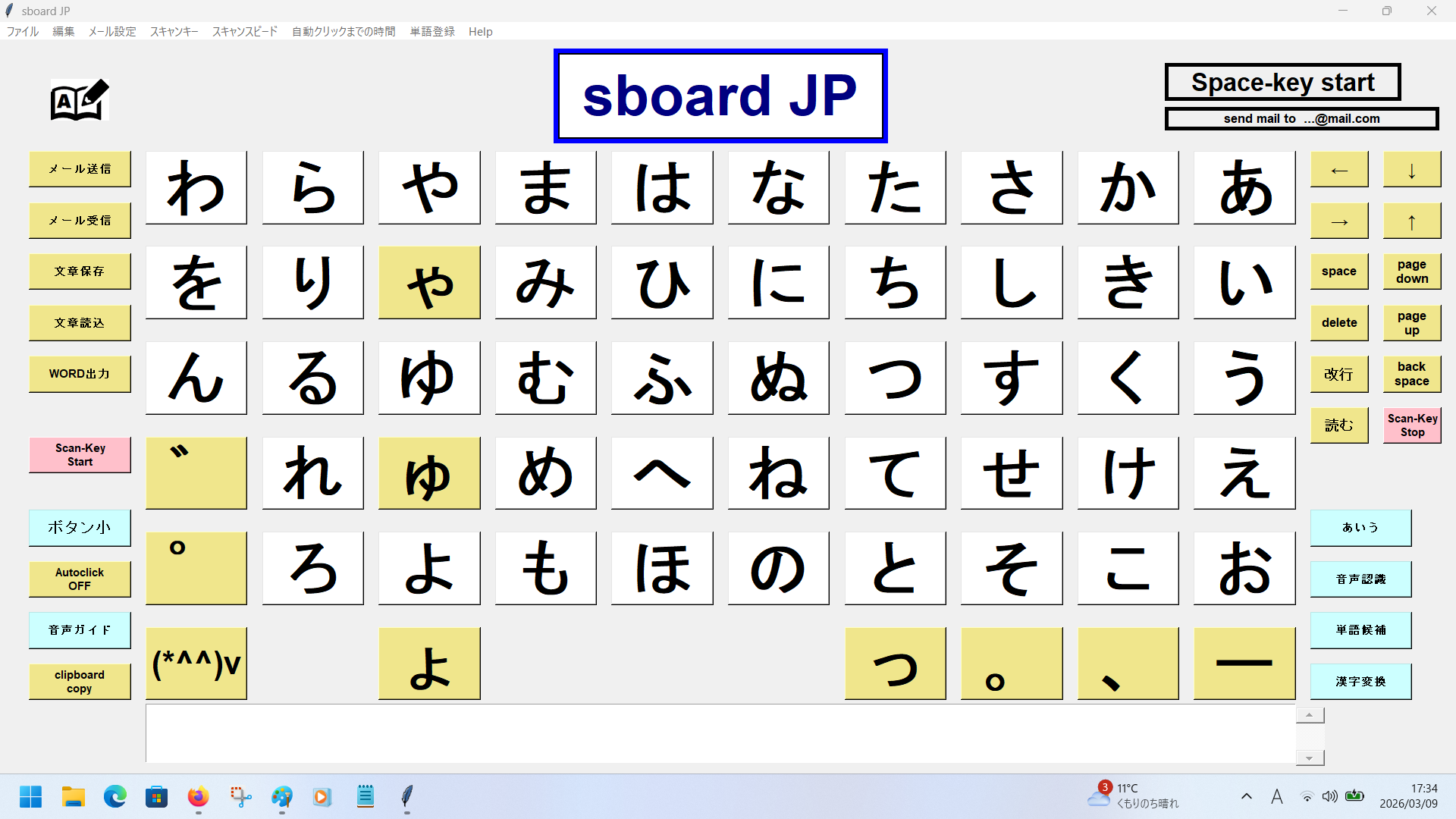Toggle the 音声ガイド voice guide button
Screen dimensions: 1456x819
(80, 630)
